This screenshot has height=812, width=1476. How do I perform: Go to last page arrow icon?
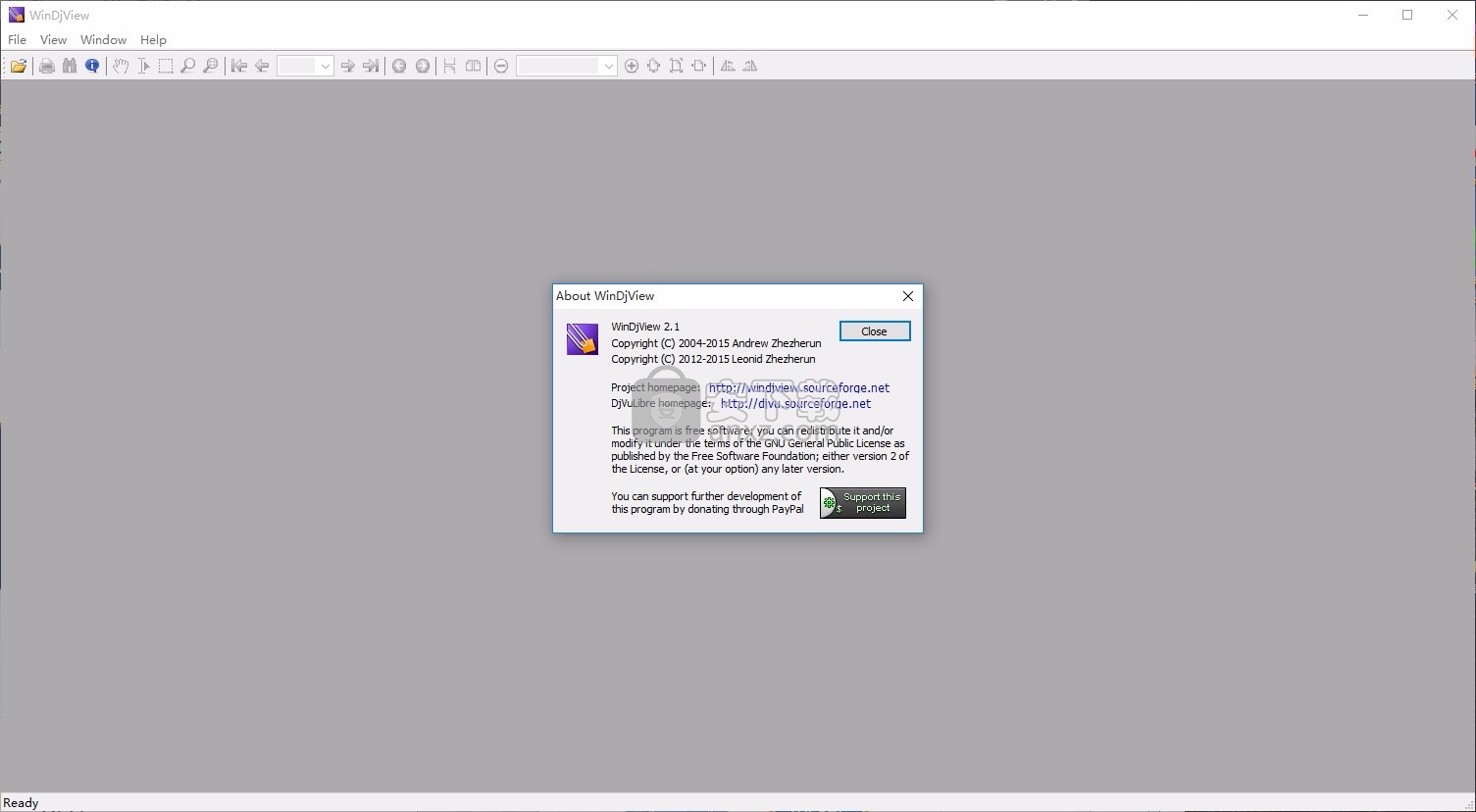[x=371, y=66]
